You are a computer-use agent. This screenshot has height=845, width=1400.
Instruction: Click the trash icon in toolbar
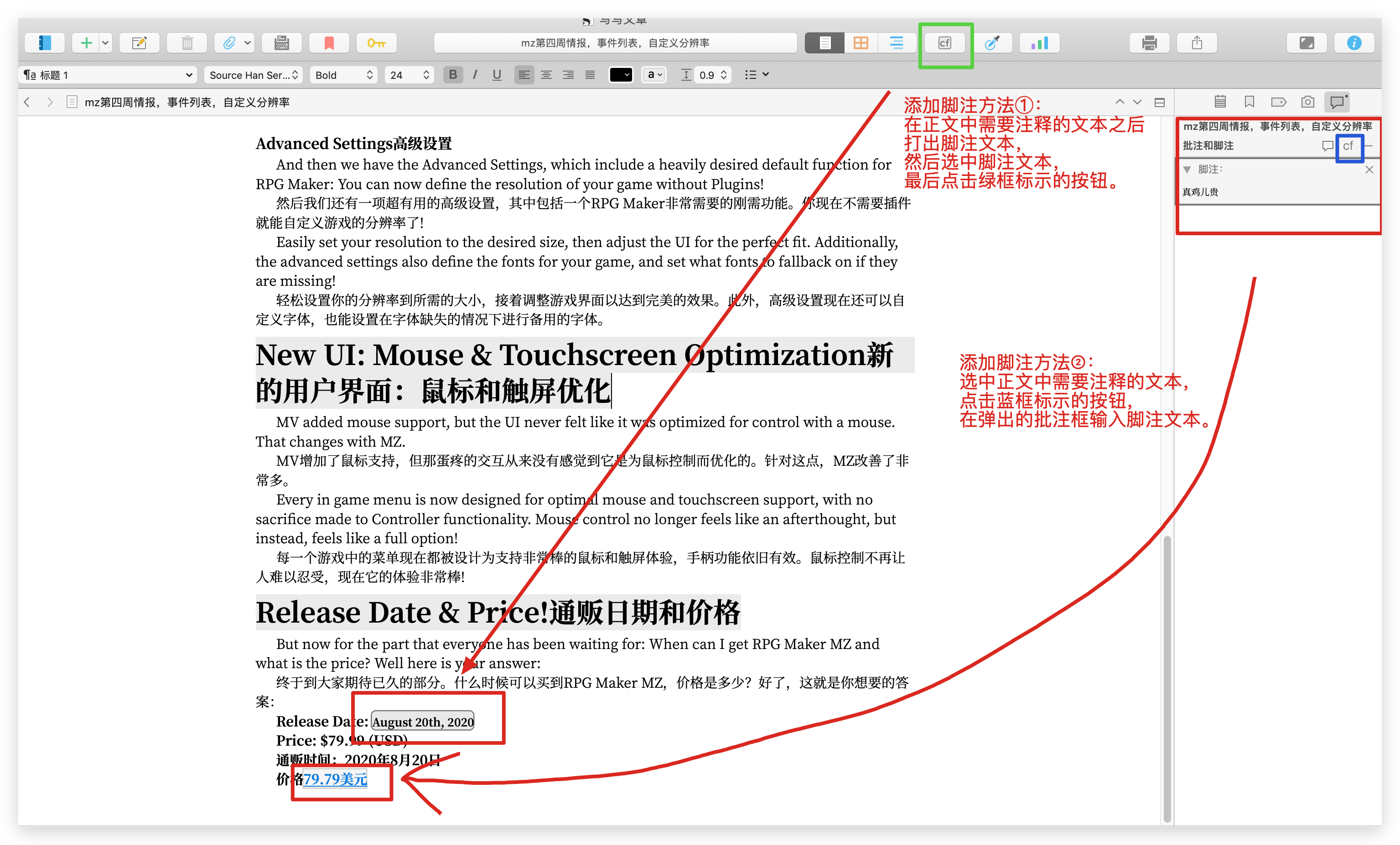pos(187,42)
